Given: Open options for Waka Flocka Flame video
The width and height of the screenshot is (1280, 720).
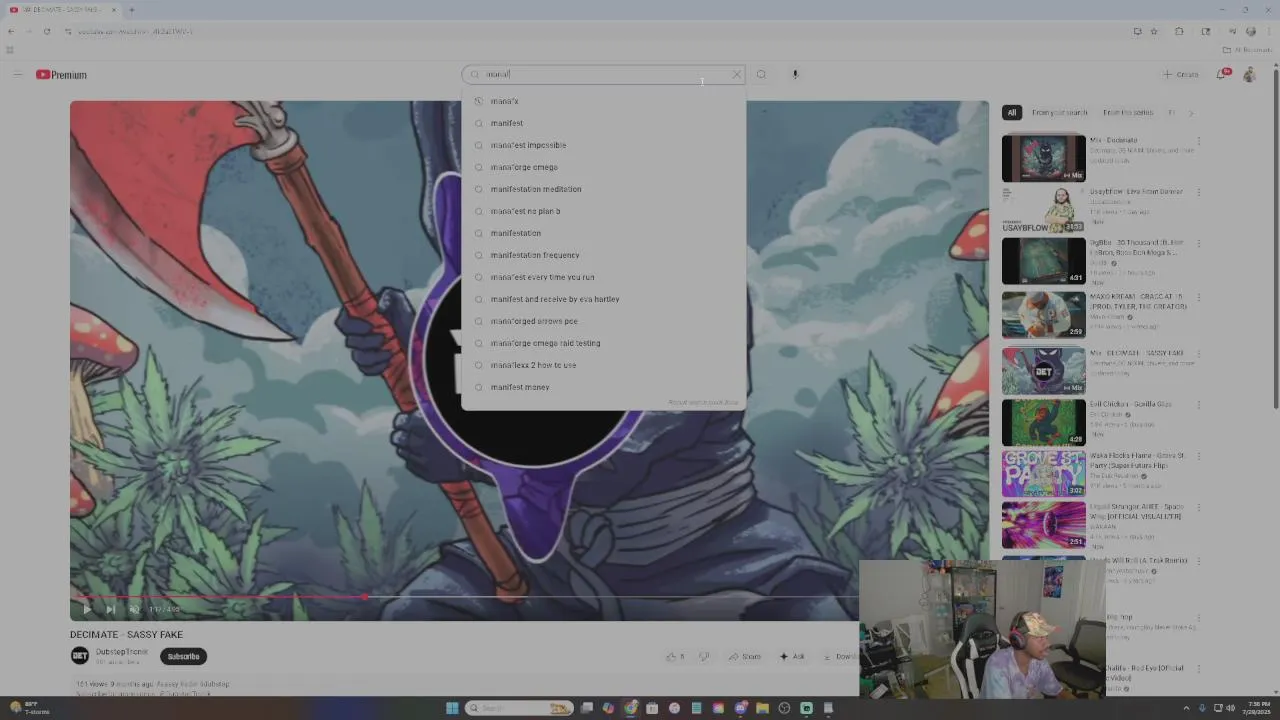Looking at the screenshot, I should [x=1198, y=457].
